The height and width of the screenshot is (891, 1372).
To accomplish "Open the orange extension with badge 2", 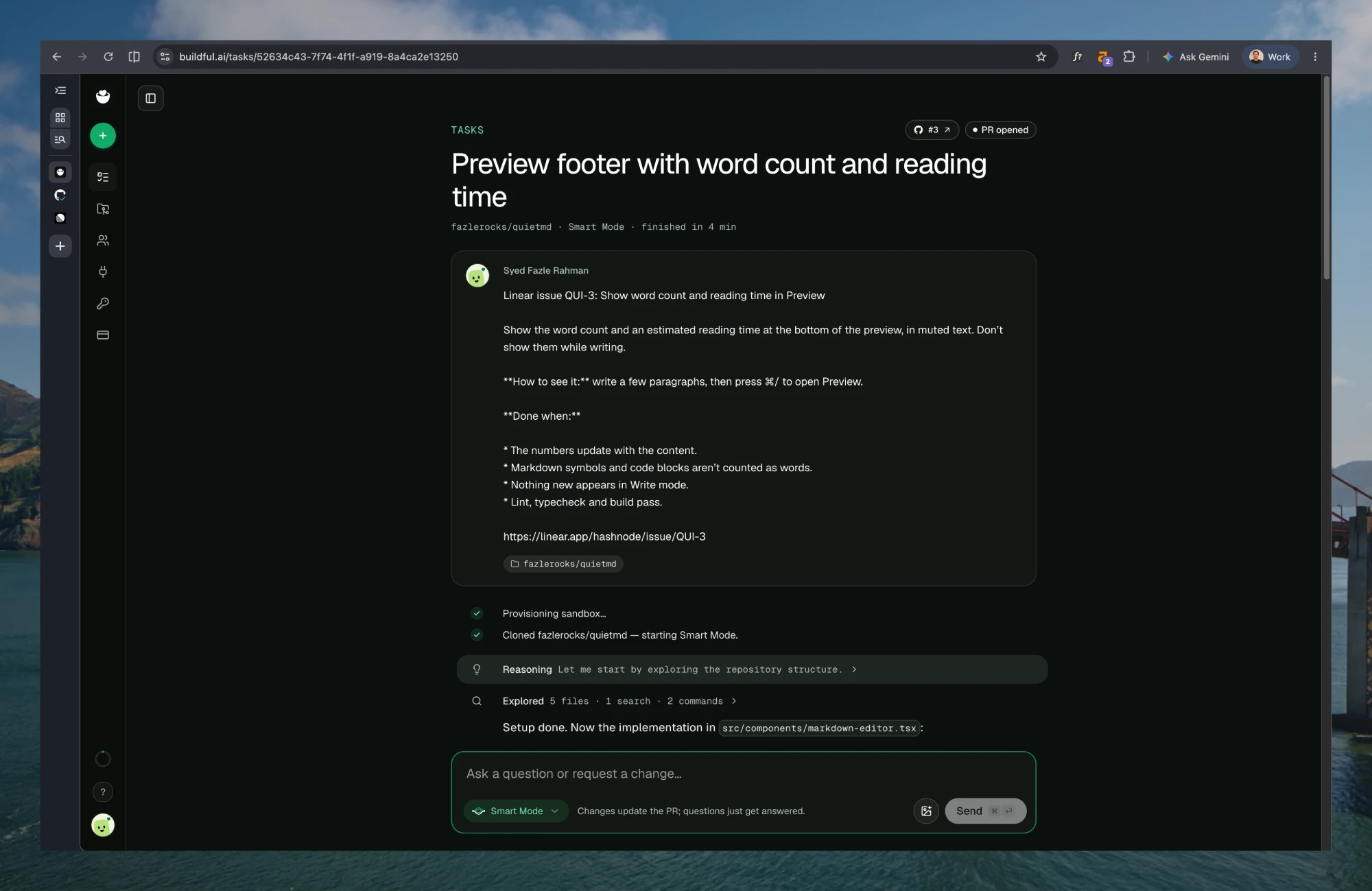I will pyautogui.click(x=1104, y=58).
